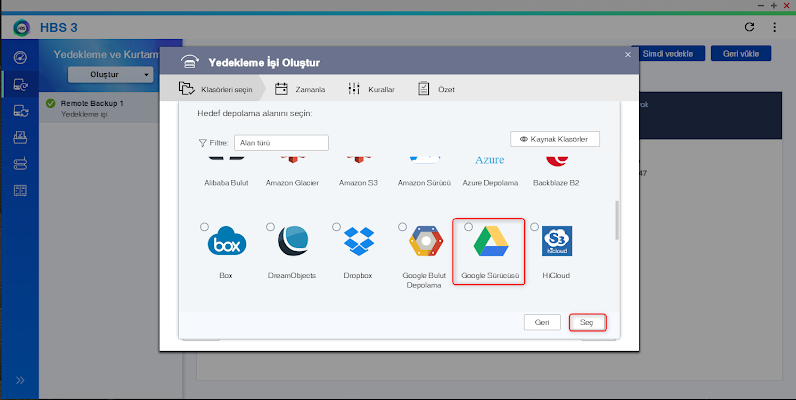Click the HiCloud S3 logo
Screen dimensions: 796x400
point(557,241)
